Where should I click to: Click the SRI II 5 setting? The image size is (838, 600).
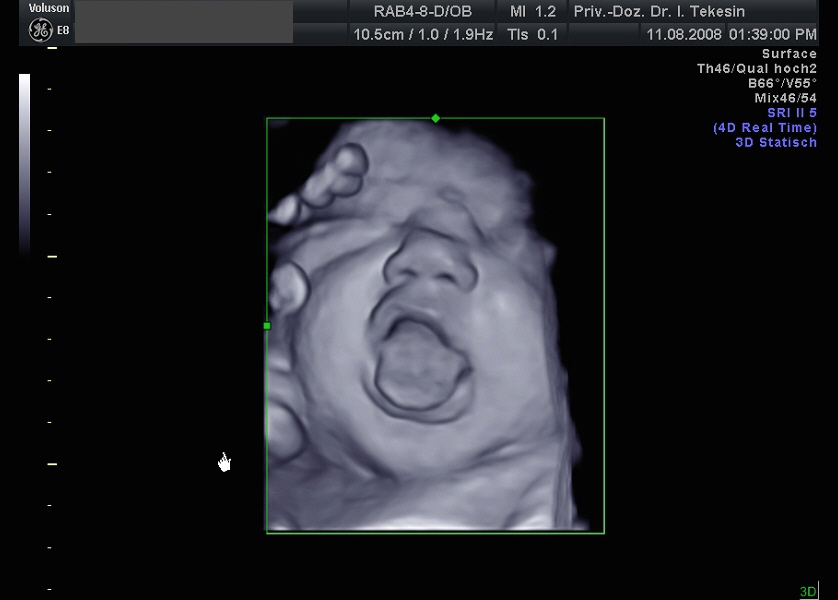792,113
